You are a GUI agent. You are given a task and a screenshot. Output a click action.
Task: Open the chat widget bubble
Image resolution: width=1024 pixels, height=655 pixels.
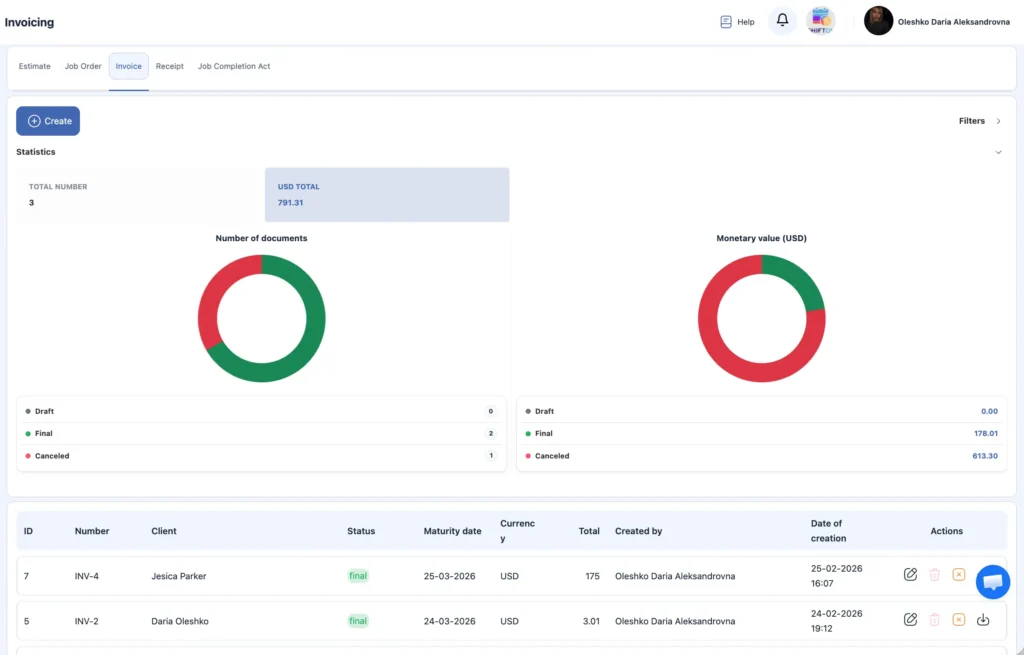coord(993,581)
